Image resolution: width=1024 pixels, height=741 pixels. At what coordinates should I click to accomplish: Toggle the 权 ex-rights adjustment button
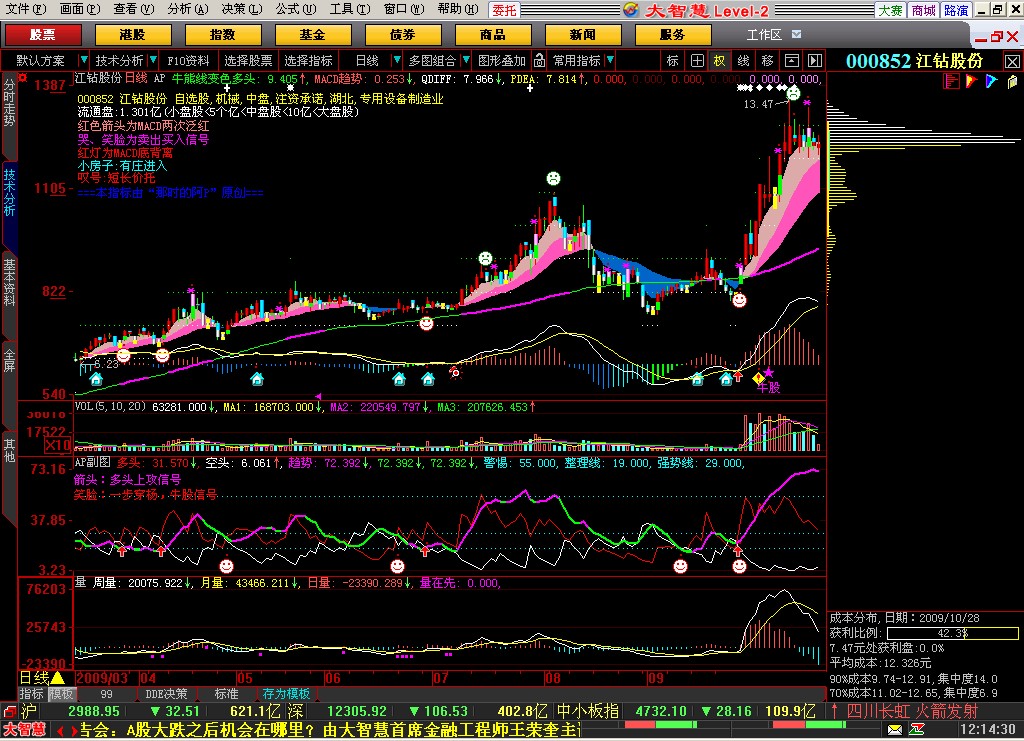point(720,61)
